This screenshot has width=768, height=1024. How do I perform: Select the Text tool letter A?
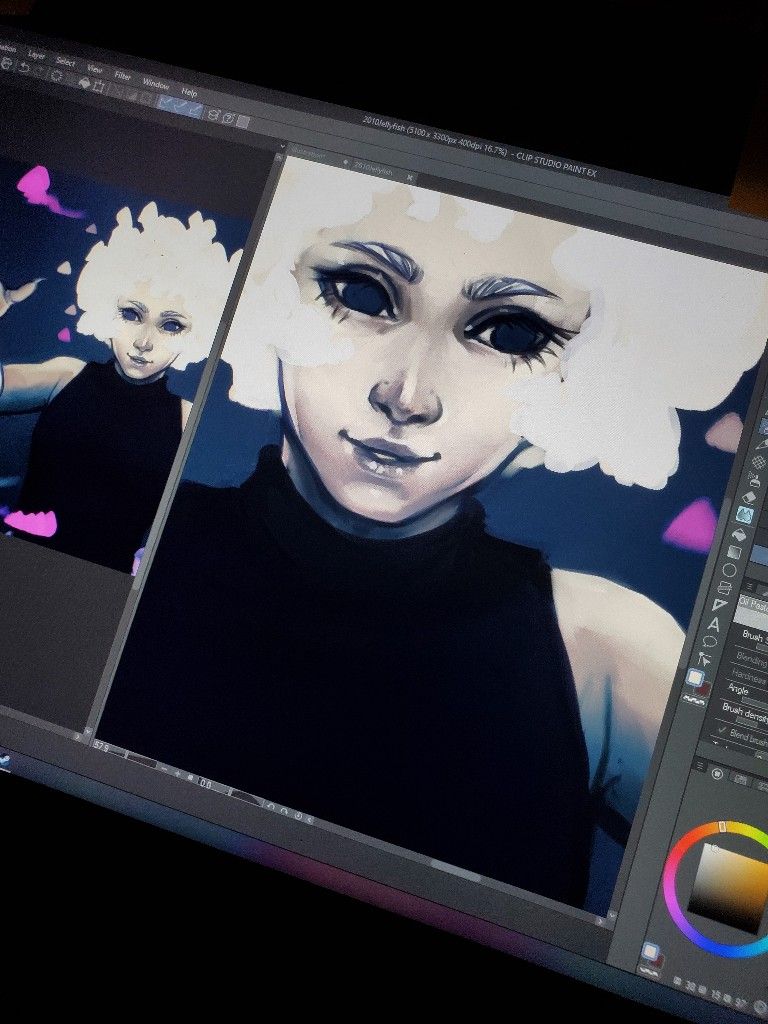click(714, 624)
